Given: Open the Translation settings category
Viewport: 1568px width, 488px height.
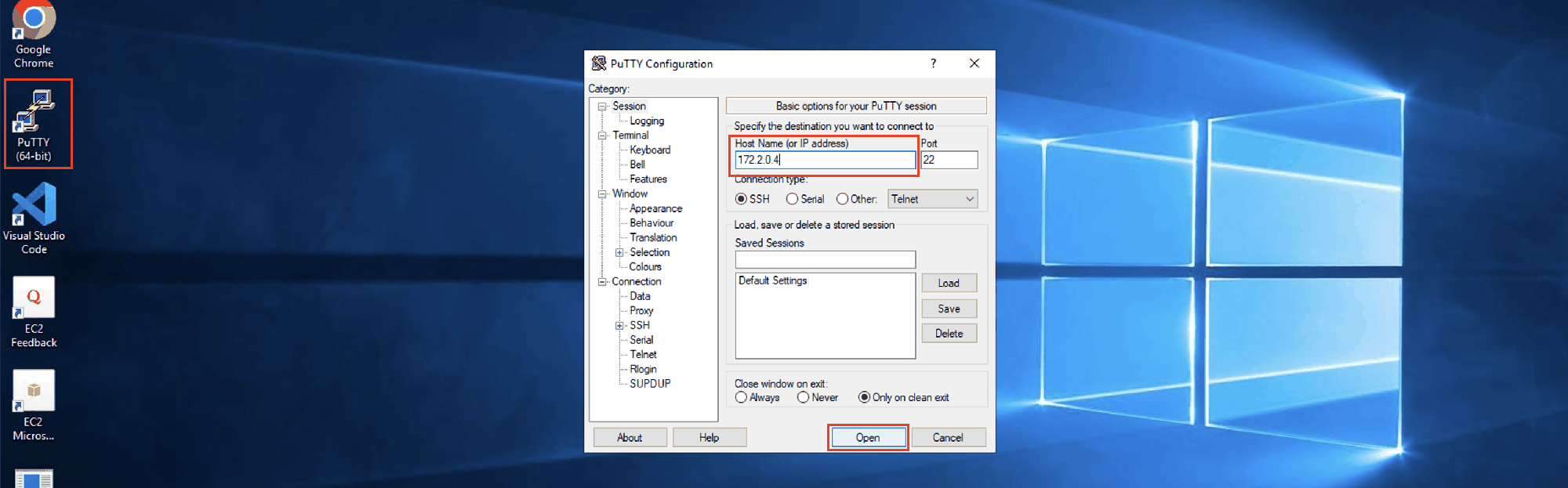Looking at the screenshot, I should 653,237.
